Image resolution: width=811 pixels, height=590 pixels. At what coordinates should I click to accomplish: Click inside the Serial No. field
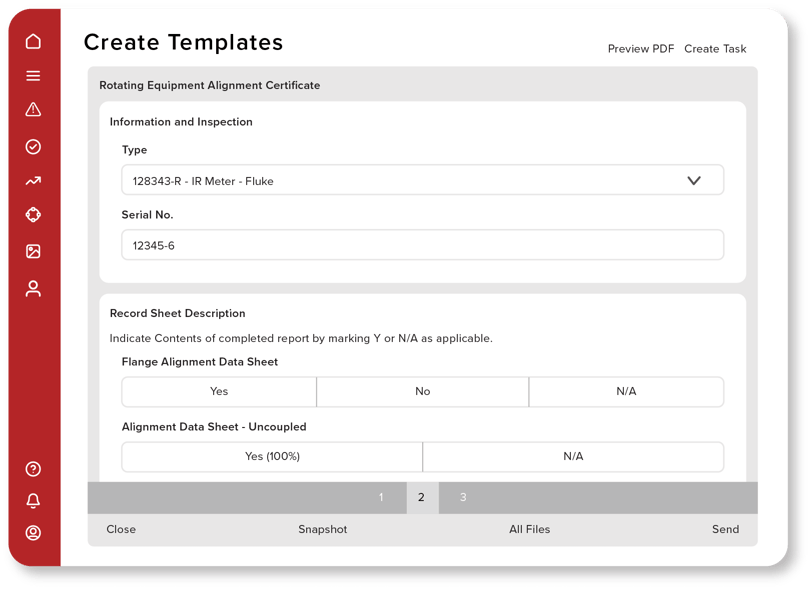[x=422, y=244]
